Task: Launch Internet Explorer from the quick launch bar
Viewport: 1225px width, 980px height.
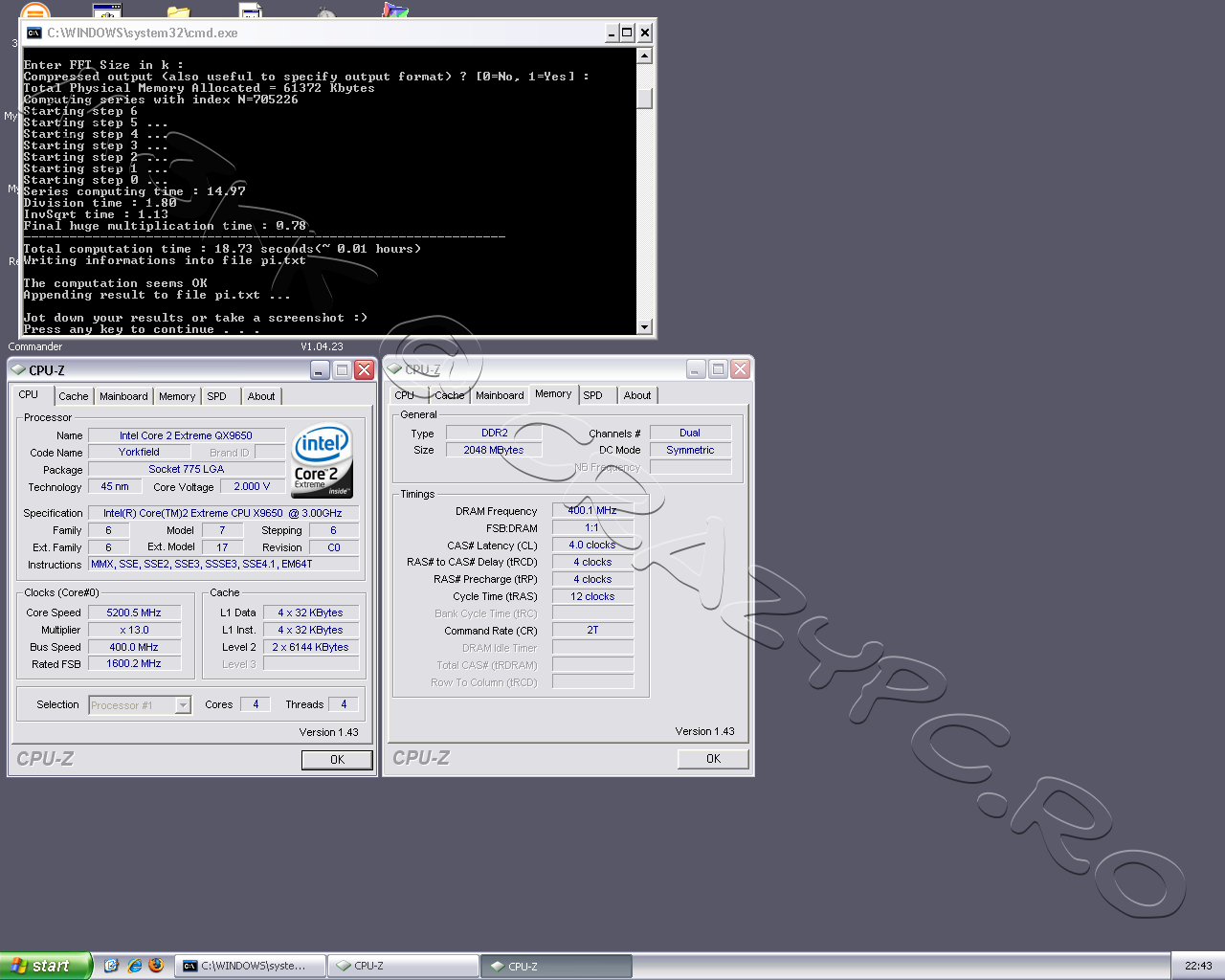Action: click(134, 966)
